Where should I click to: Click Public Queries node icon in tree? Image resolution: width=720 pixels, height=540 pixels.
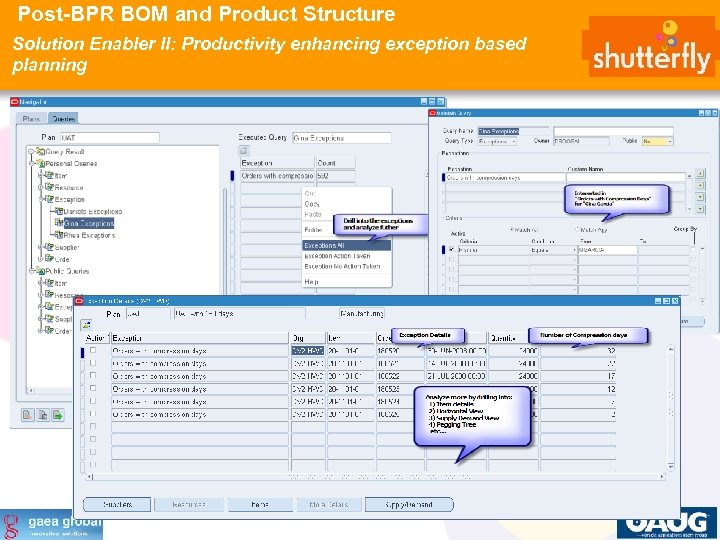40,271
